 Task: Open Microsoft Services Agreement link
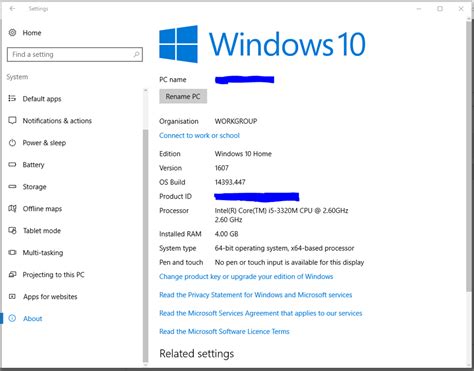click(x=261, y=313)
